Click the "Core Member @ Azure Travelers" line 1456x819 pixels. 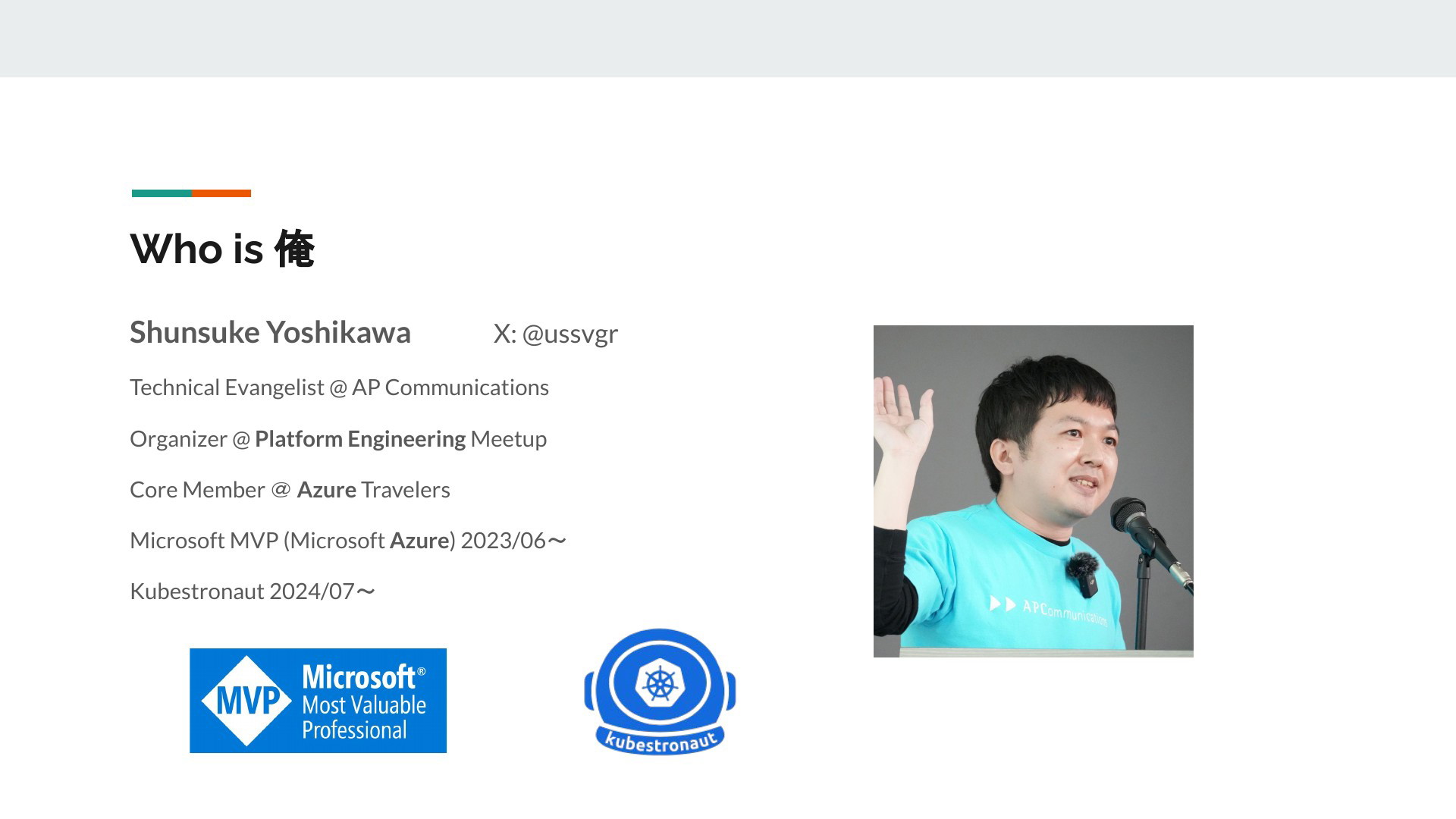click(x=290, y=490)
